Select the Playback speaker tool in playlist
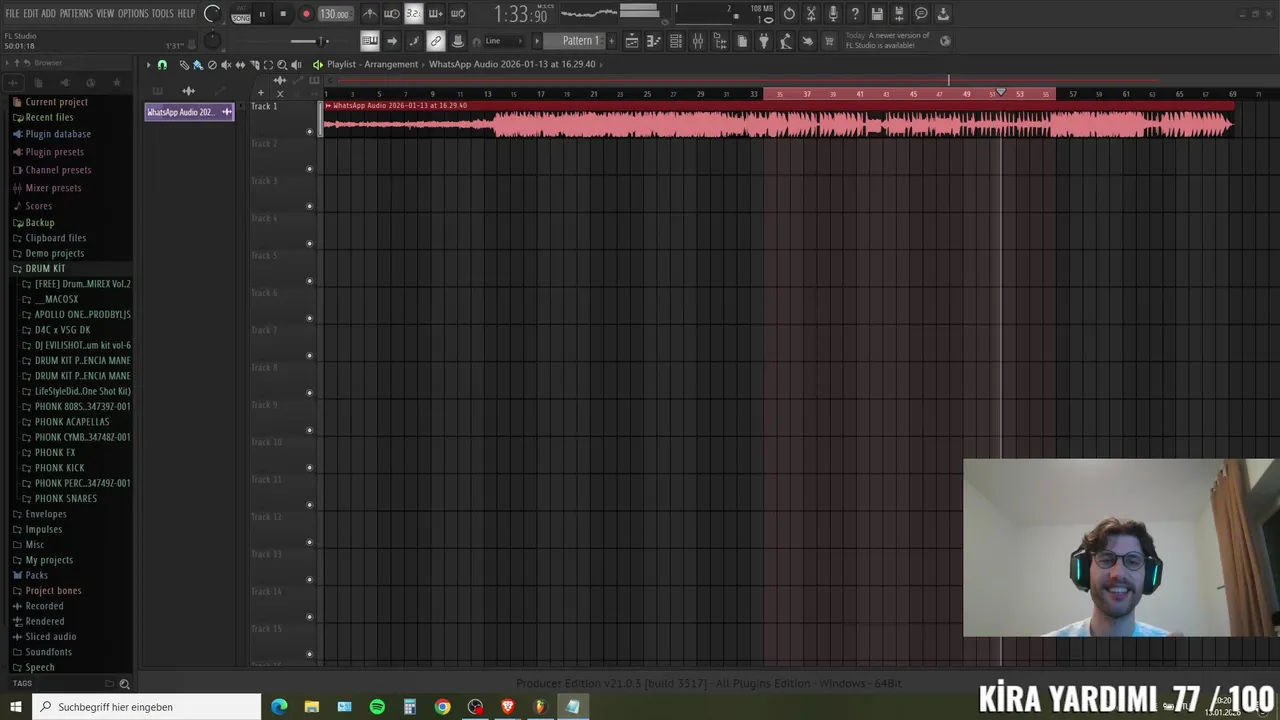The width and height of the screenshot is (1280, 720). tap(296, 64)
